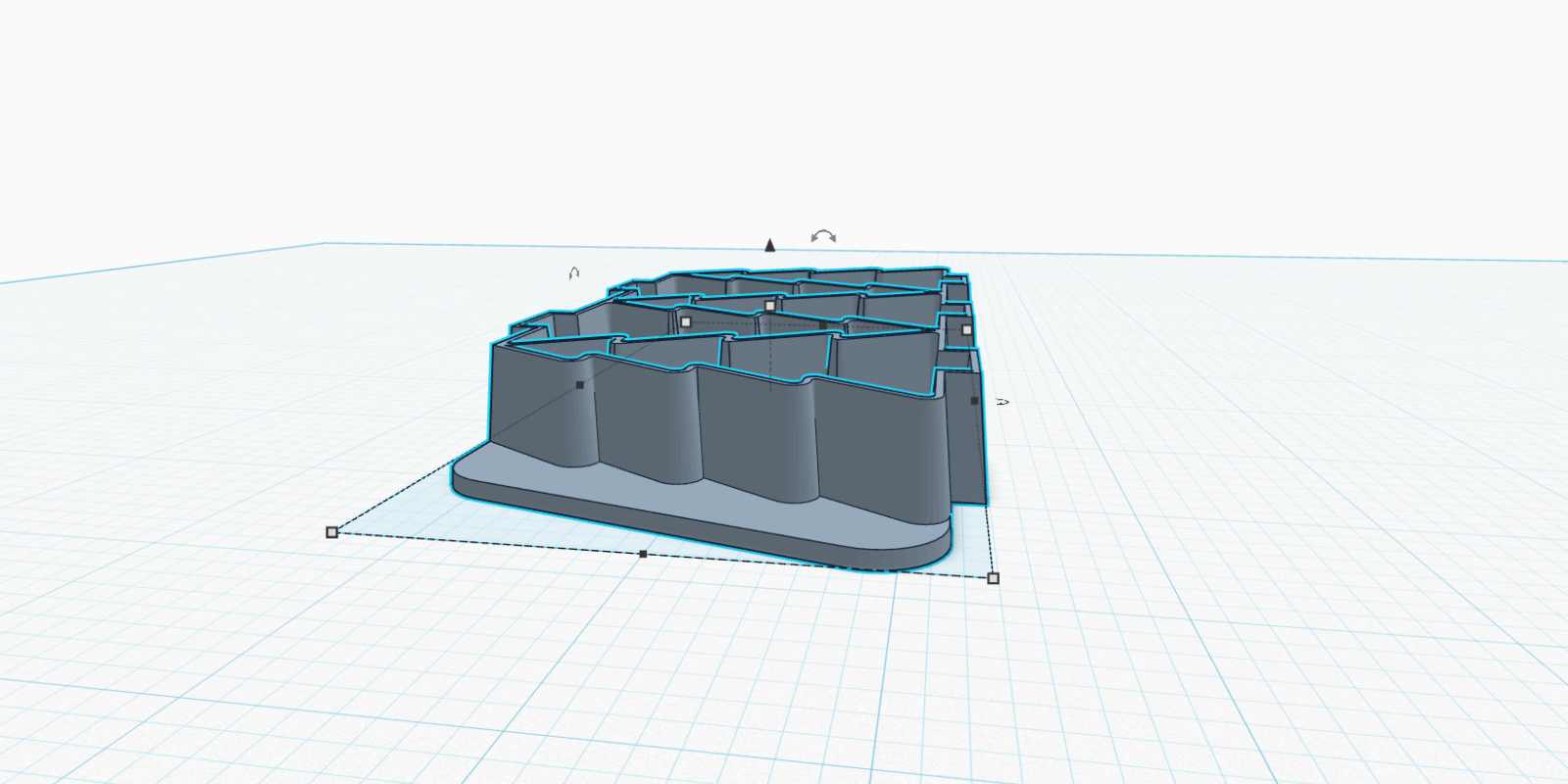This screenshot has height=784, width=1568.
Task: Click the black midpoint handle on the right edge
Action: pos(974,401)
